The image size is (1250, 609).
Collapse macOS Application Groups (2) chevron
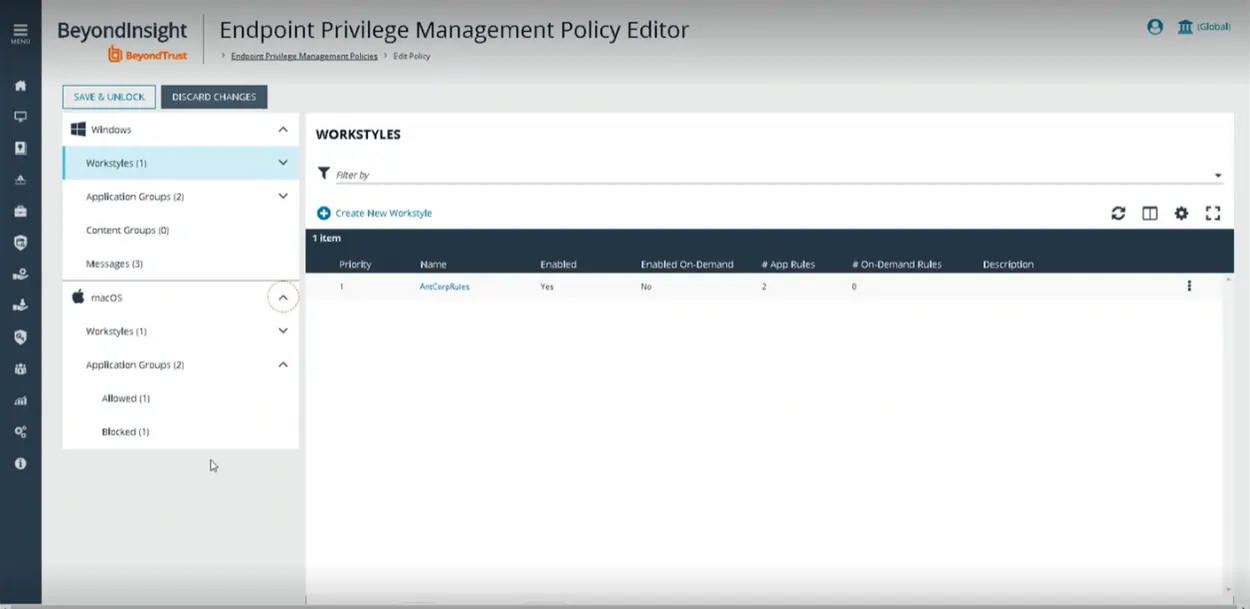coord(283,365)
